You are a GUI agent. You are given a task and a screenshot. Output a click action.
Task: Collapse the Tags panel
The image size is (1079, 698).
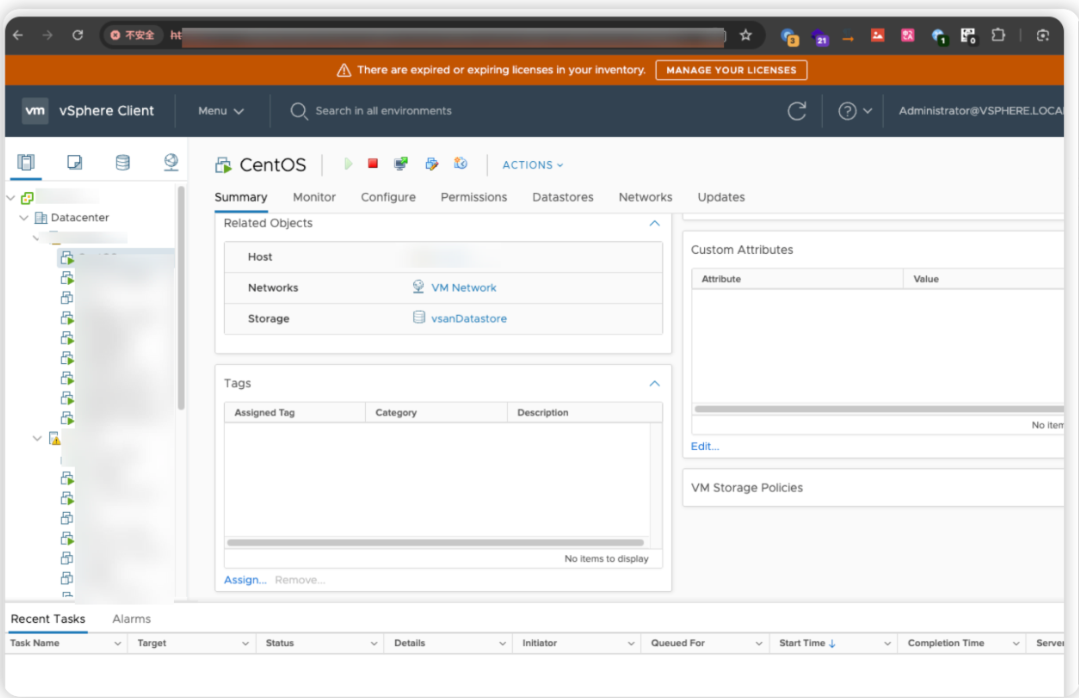pos(654,383)
